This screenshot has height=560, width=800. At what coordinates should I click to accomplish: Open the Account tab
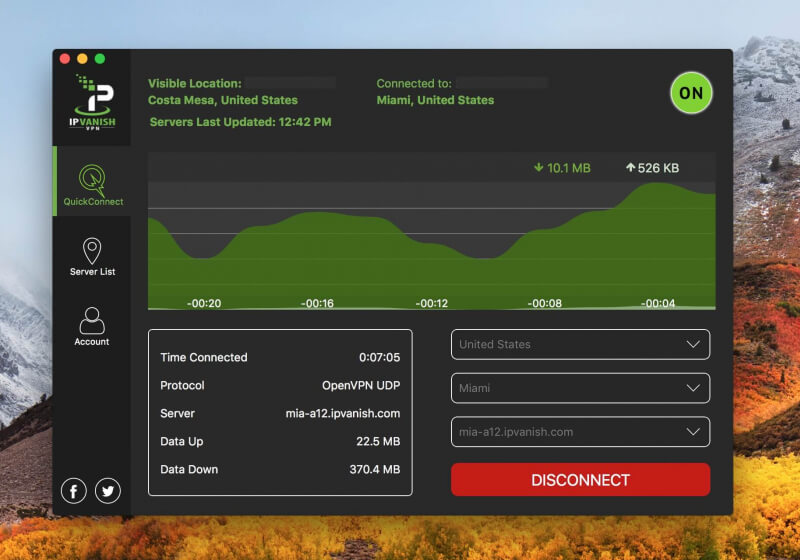point(92,326)
